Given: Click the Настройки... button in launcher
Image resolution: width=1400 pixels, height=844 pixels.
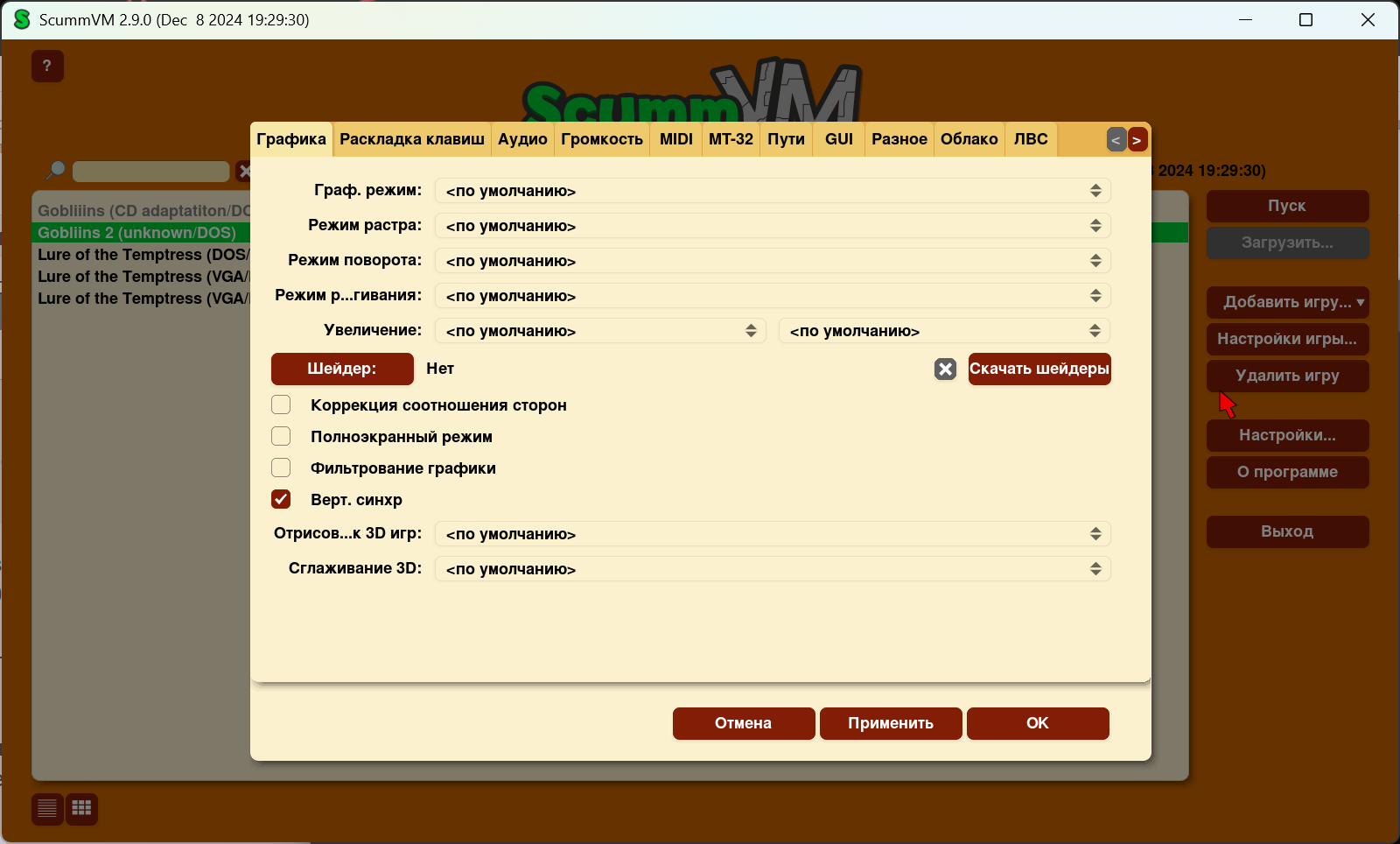Looking at the screenshot, I should [1287, 435].
